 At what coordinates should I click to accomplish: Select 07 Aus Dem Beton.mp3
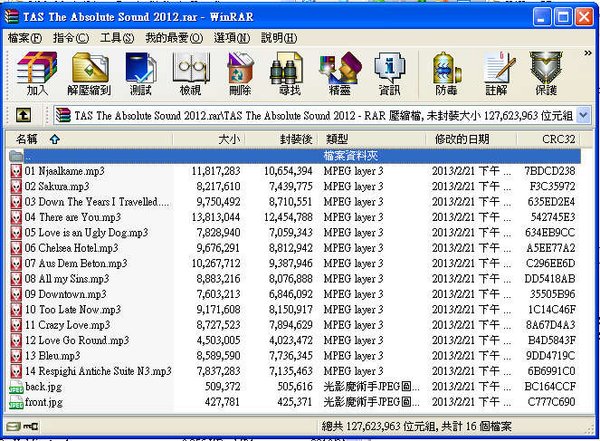point(76,263)
